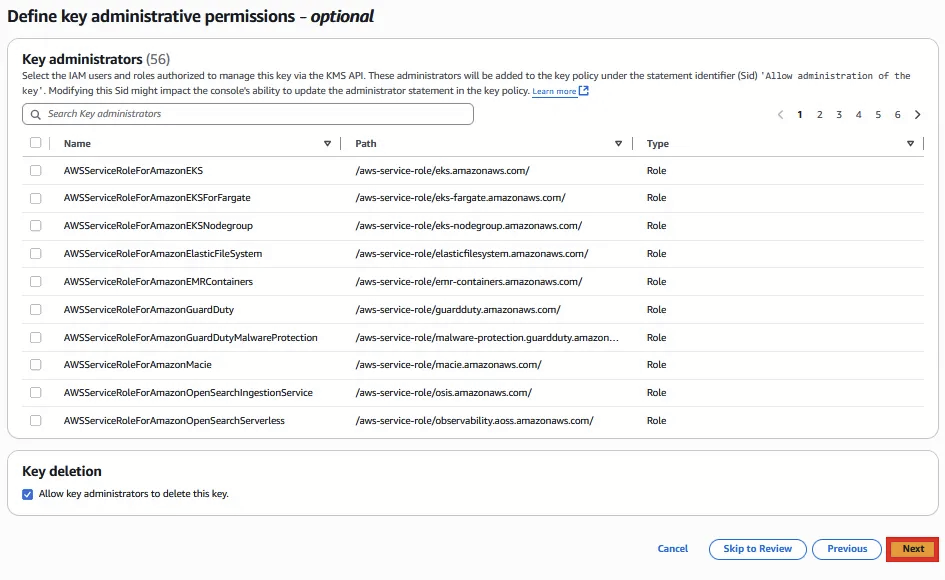This screenshot has height=580, width=945.
Task: Go to page 2 of administrators
Action: pyautogui.click(x=820, y=115)
